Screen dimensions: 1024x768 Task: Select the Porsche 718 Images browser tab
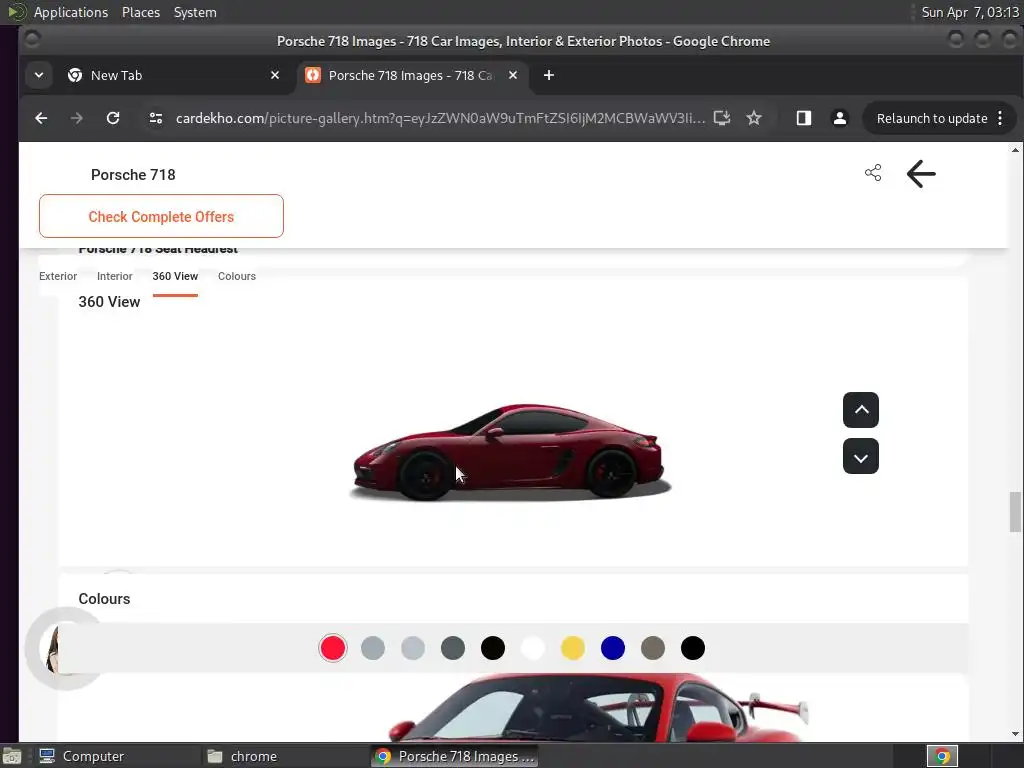(411, 76)
